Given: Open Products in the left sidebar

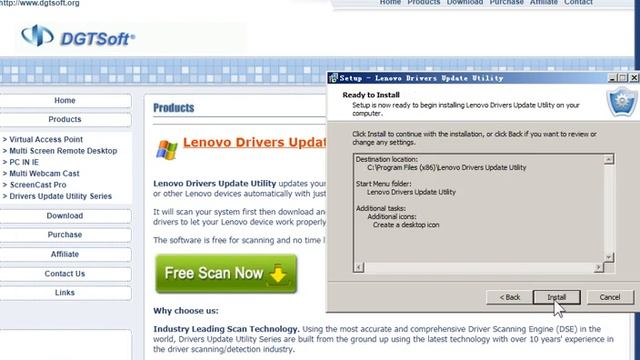Looking at the screenshot, I should point(65,119).
